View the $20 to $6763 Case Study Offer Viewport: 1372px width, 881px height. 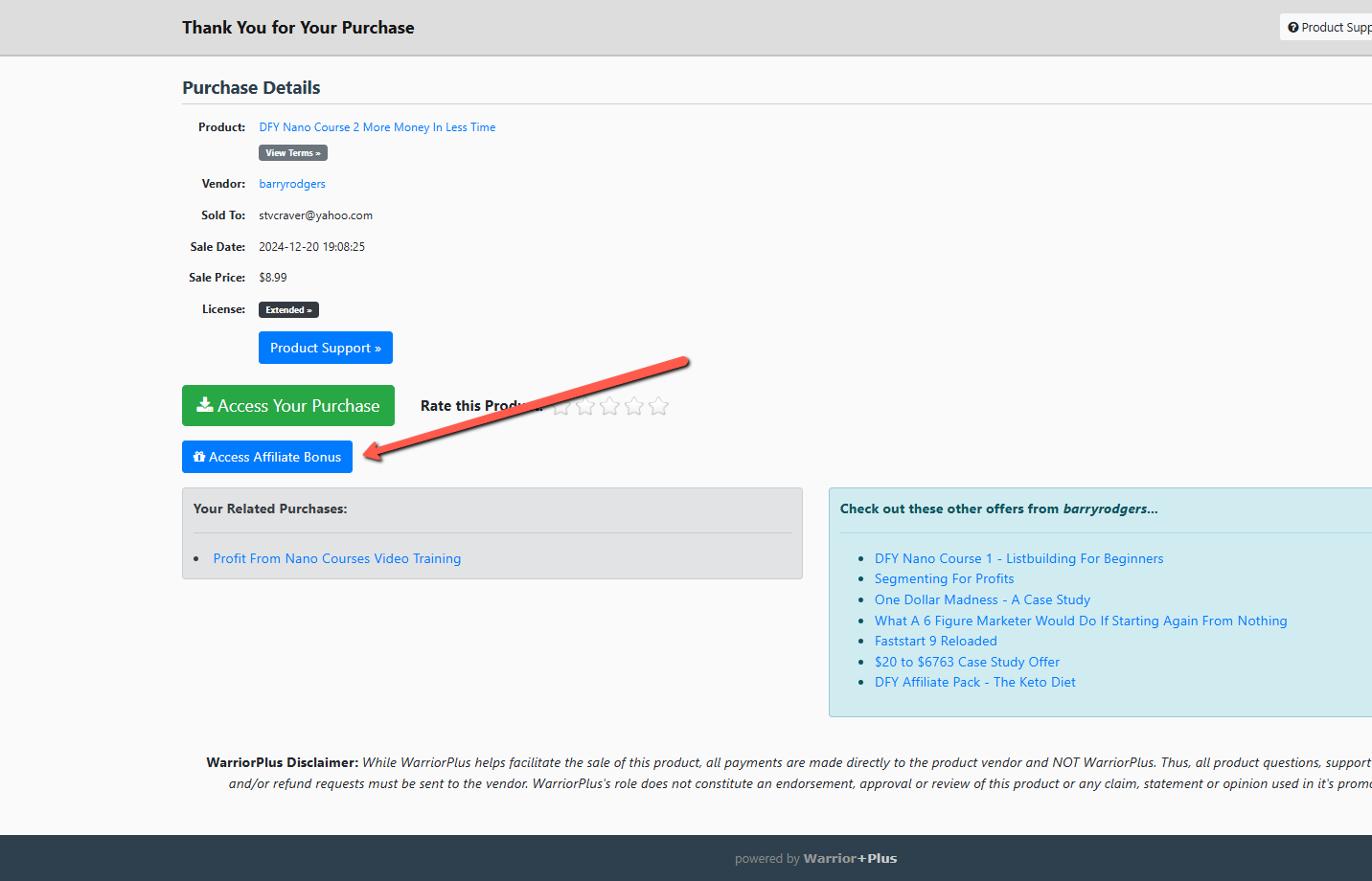pyautogui.click(x=967, y=663)
